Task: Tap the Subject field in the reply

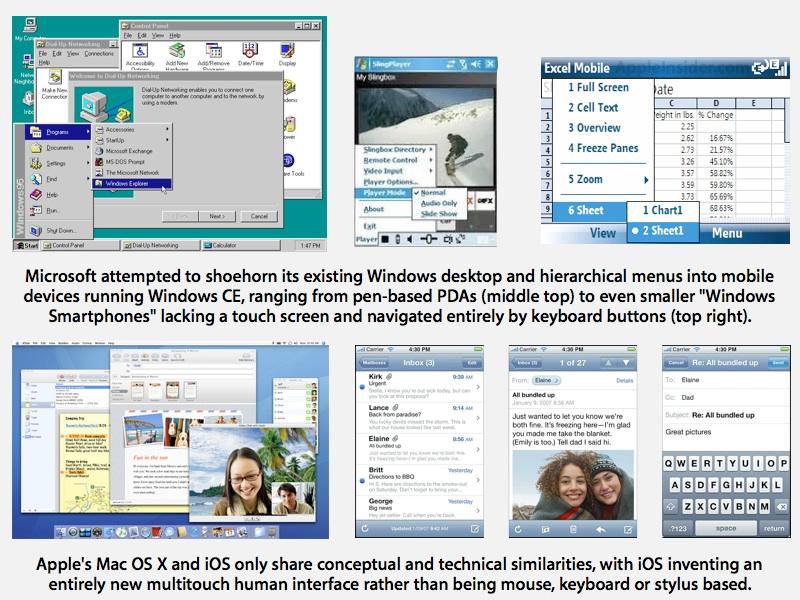Action: 726,415
